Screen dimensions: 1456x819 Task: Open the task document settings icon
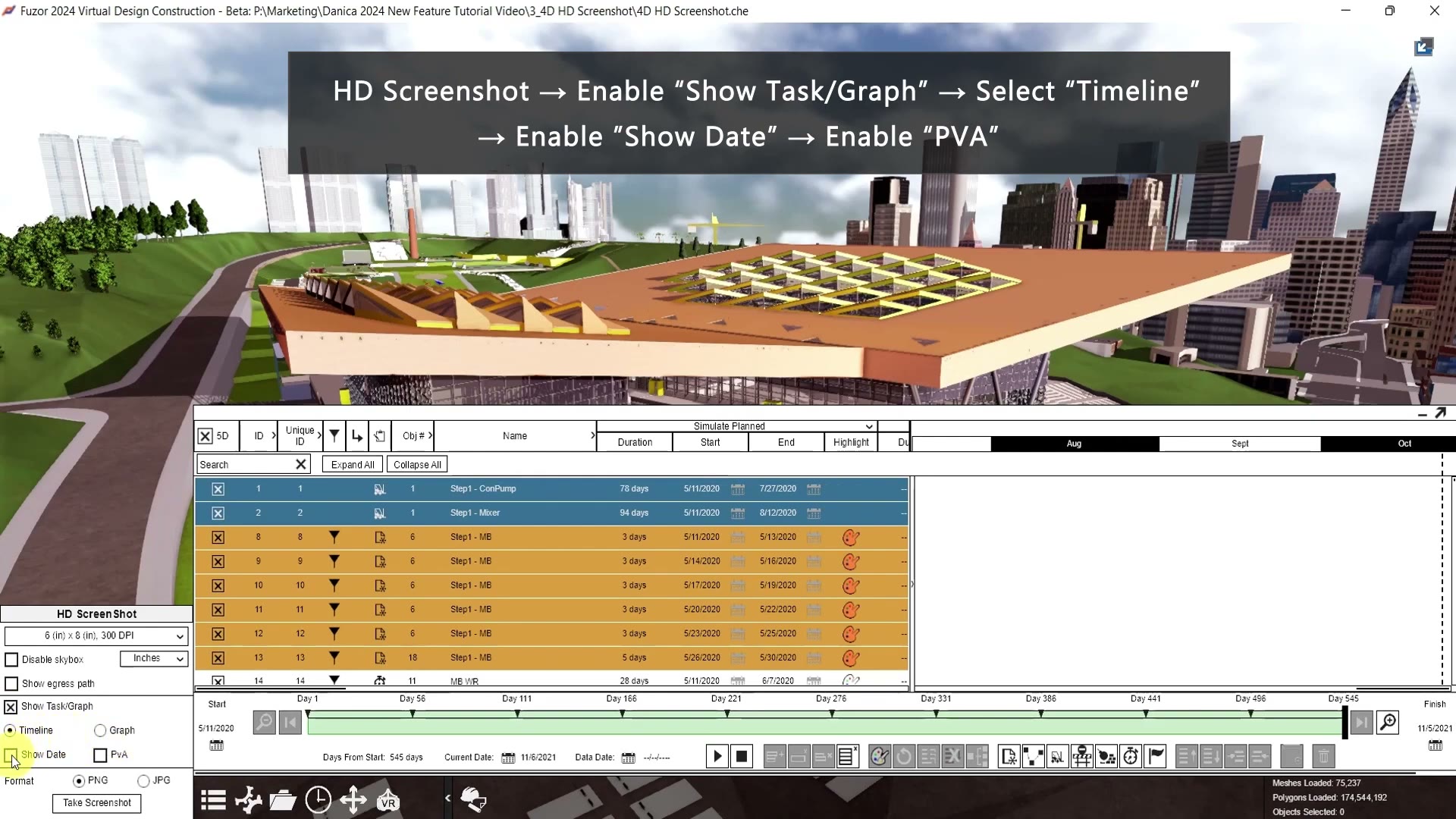(1009, 756)
